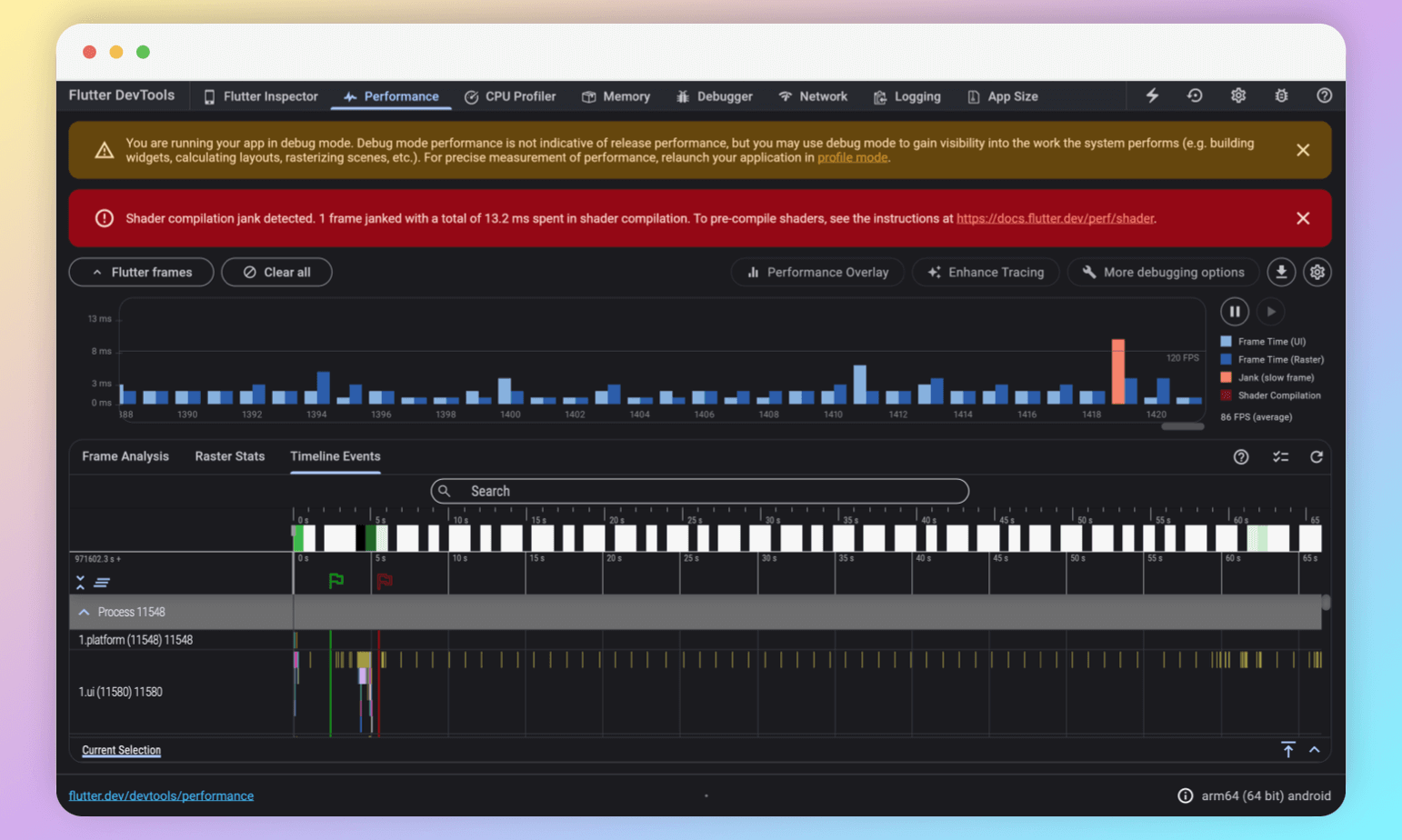Open the Network tab

pyautogui.click(x=813, y=96)
